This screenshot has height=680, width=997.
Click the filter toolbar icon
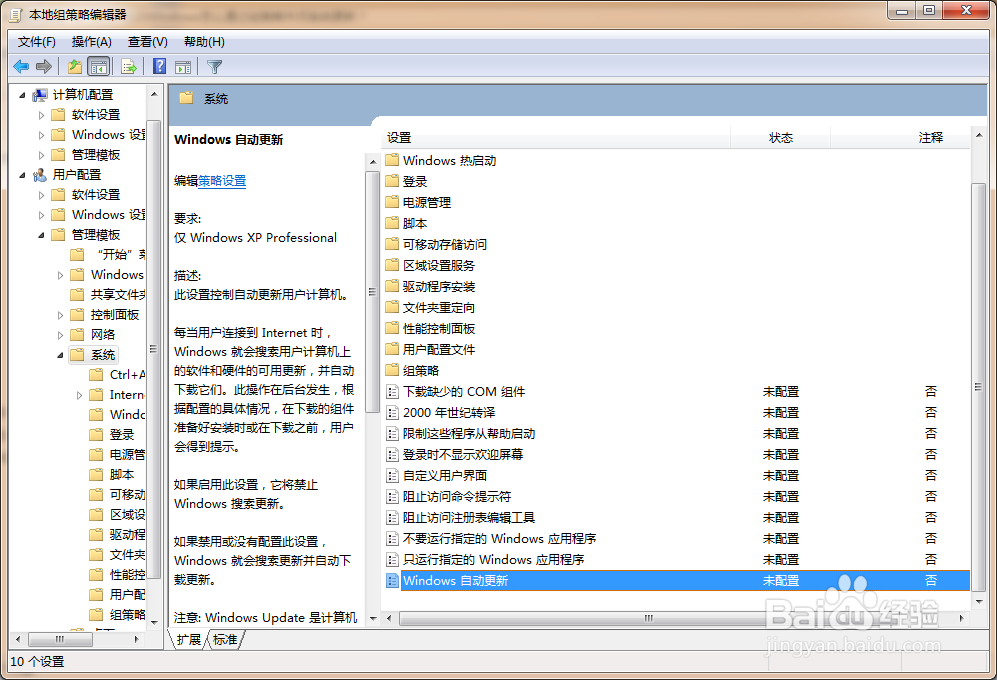click(x=213, y=66)
